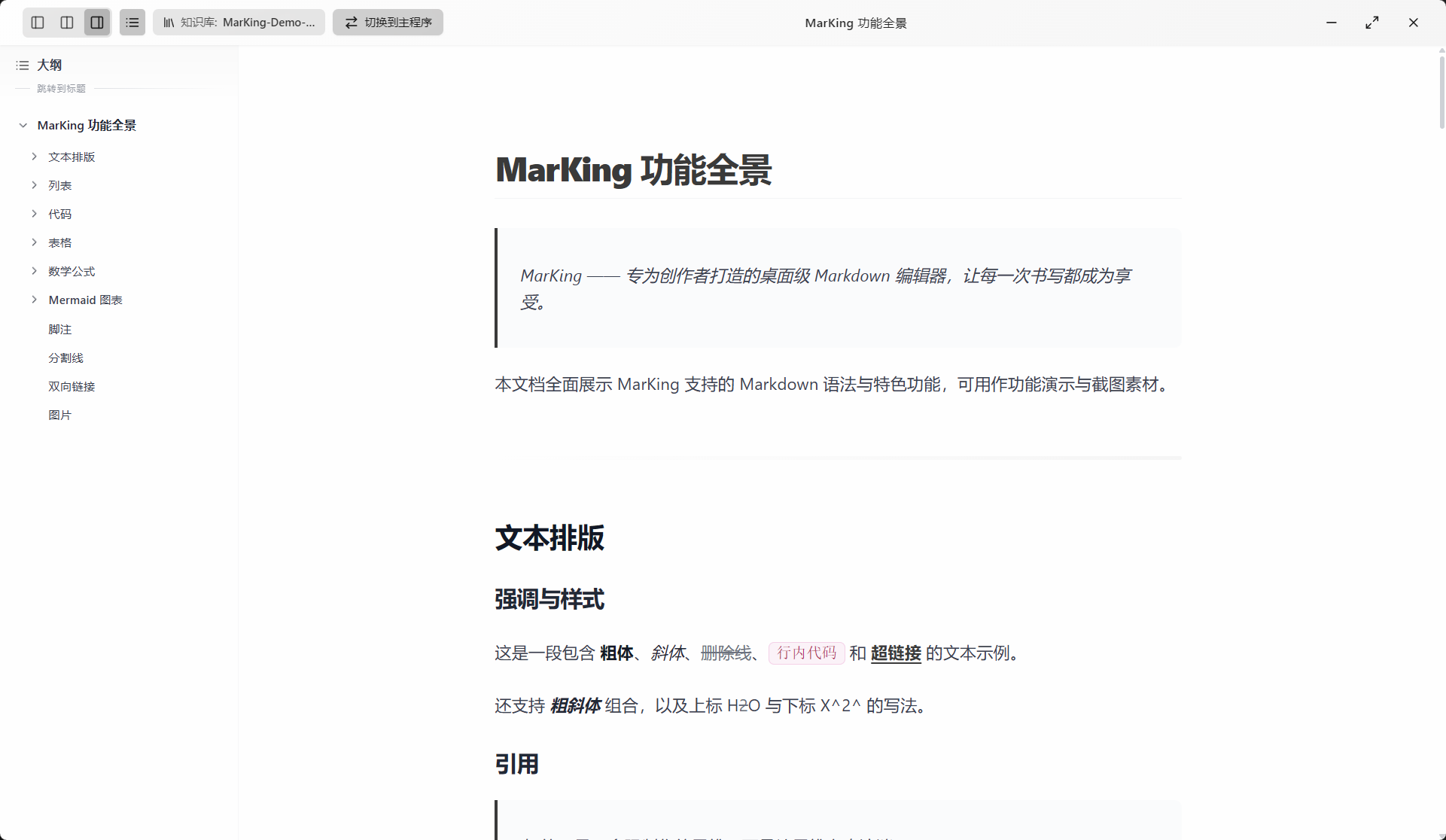The width and height of the screenshot is (1446, 840).
Task: Click the 切换到主程序 button
Action: click(x=388, y=23)
